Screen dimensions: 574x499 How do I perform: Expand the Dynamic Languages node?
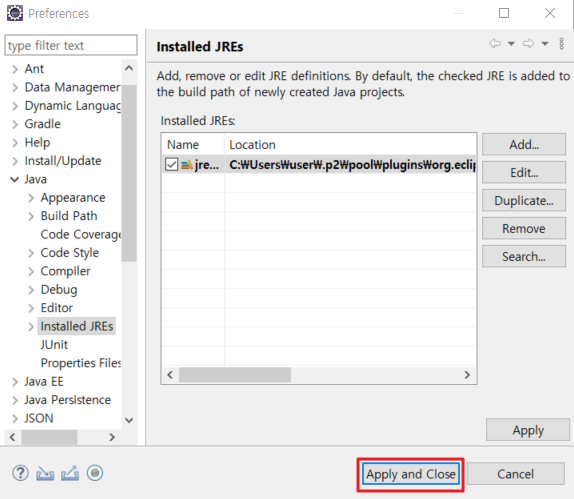click(x=15, y=106)
